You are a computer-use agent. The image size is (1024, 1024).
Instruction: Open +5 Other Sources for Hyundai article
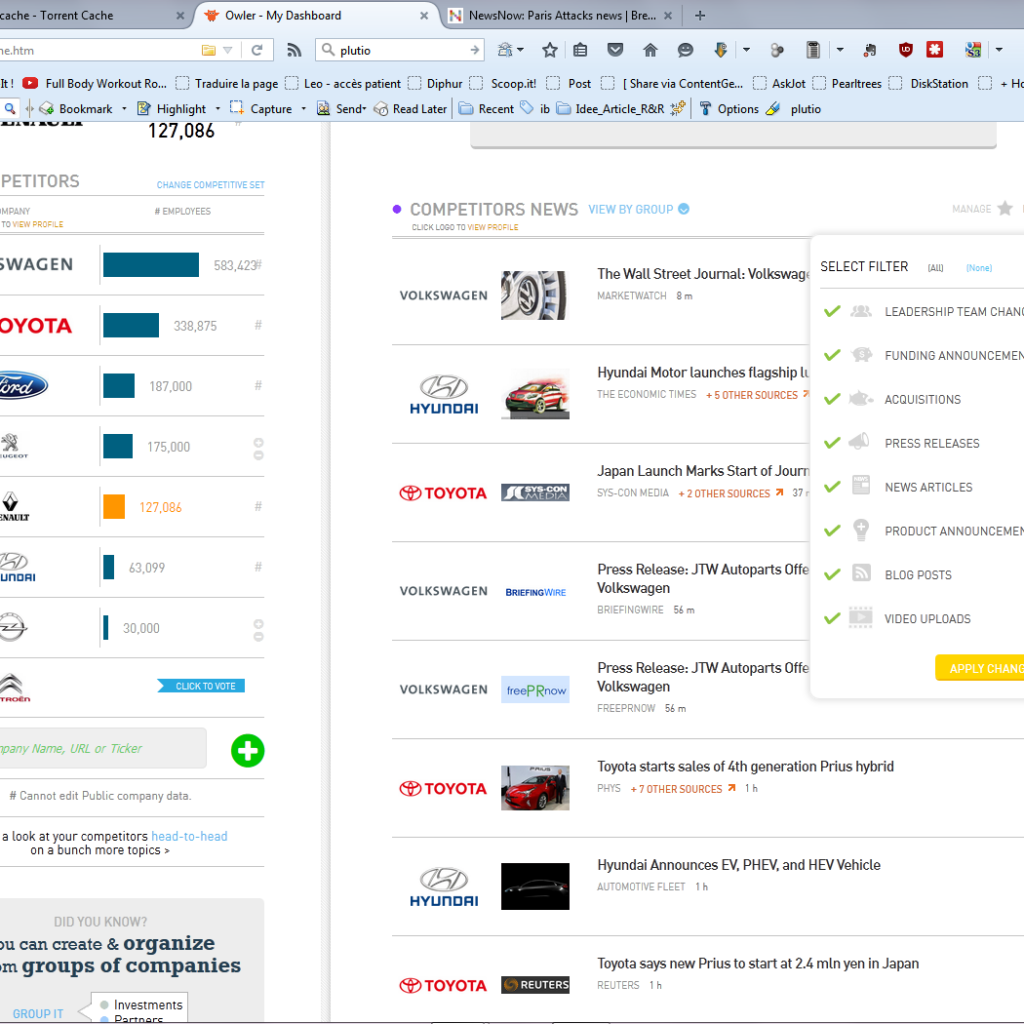752,395
